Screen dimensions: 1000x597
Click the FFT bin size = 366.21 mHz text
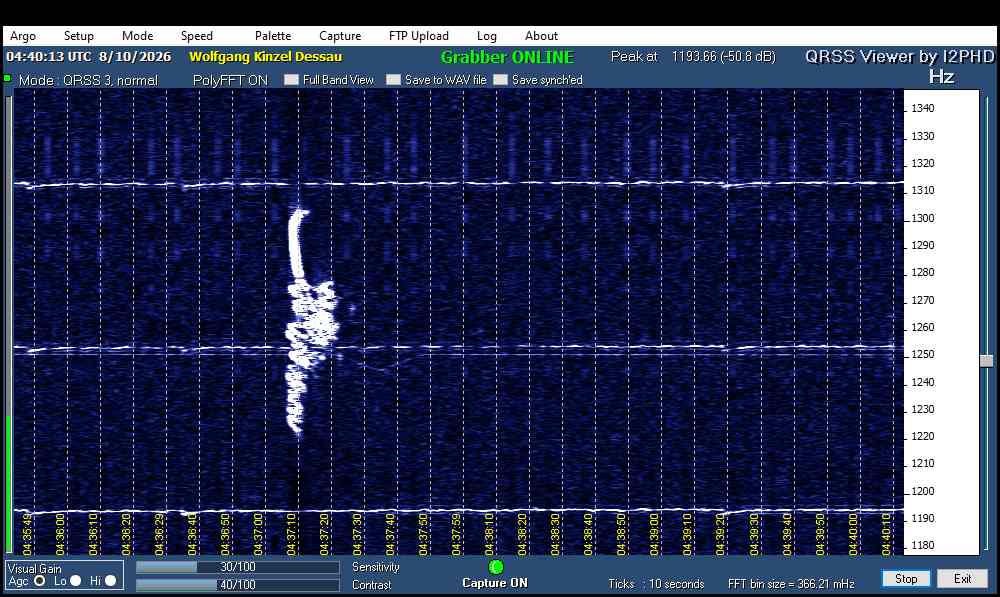coord(791,584)
